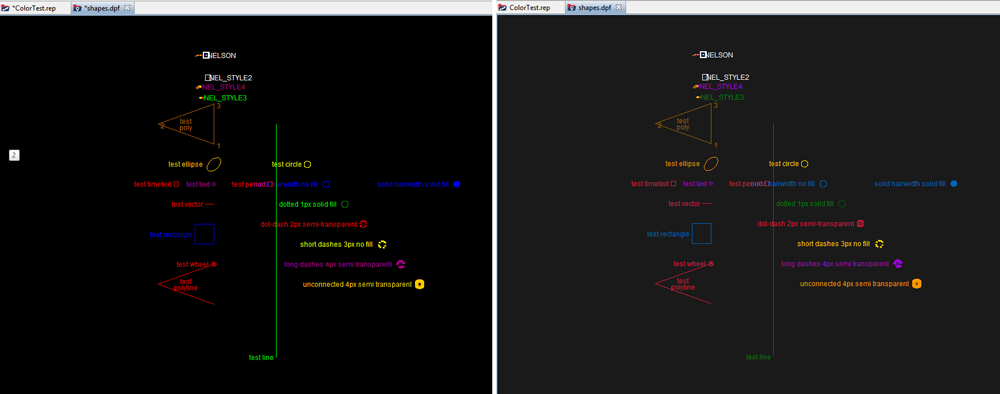Click the solid blue filled circle in black pane
This screenshot has width=1000, height=394.
click(457, 184)
